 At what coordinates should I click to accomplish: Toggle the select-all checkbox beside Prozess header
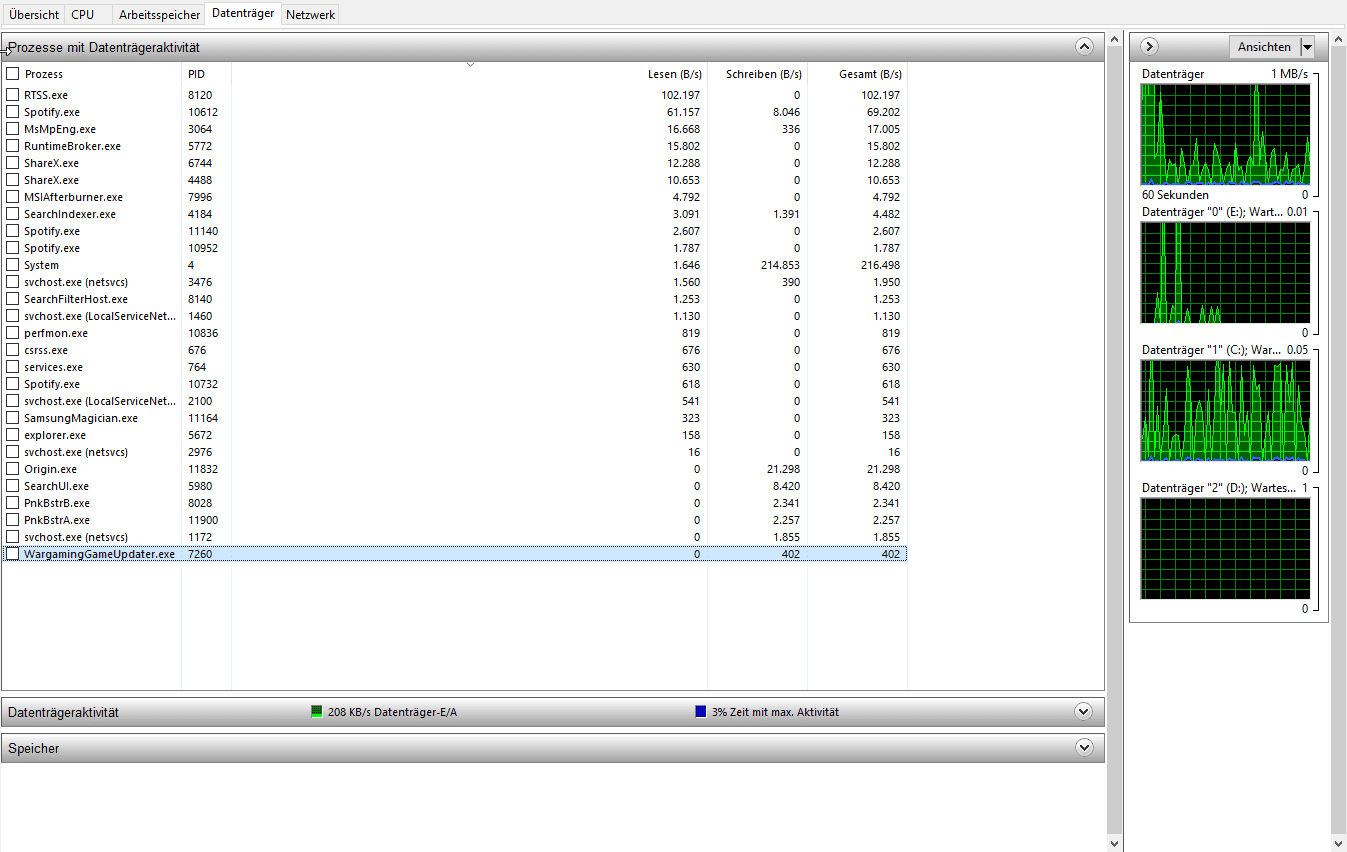[13, 74]
